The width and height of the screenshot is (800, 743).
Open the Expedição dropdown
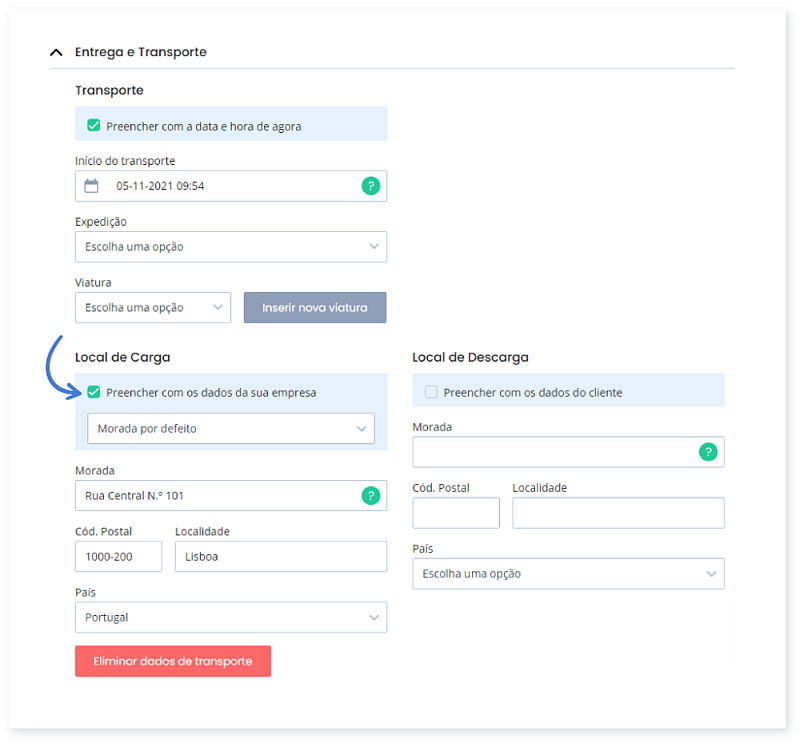coord(230,246)
